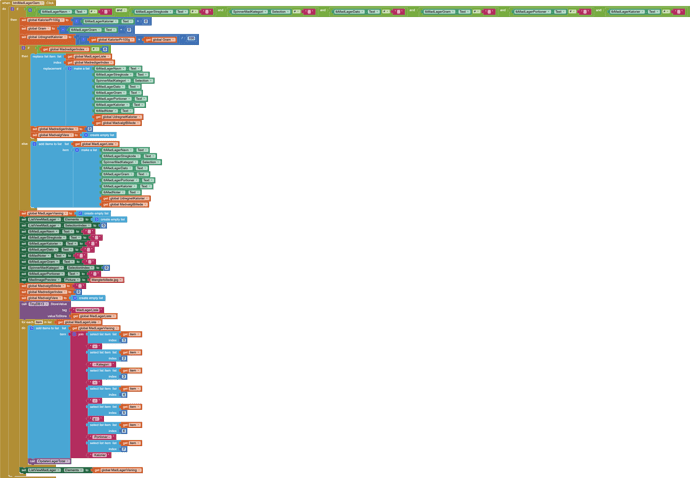Click mutator icon on ListViewMadLager.Elements' create empty list
This screenshot has width=690, height=478.
point(97,220)
